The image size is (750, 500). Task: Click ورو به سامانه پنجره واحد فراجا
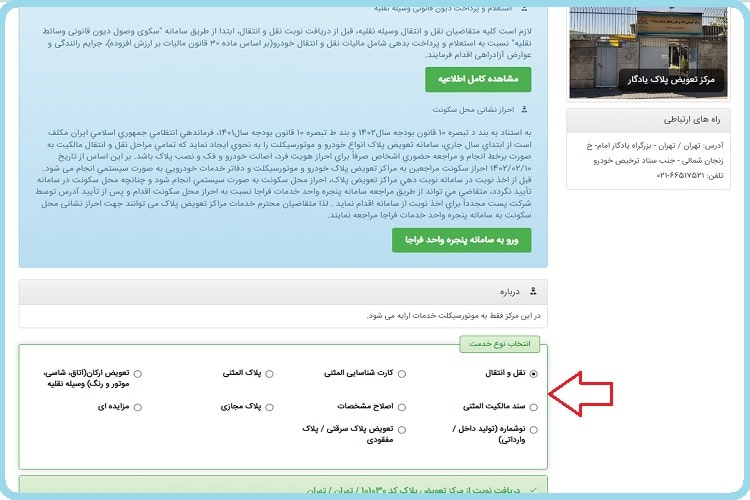point(462,240)
